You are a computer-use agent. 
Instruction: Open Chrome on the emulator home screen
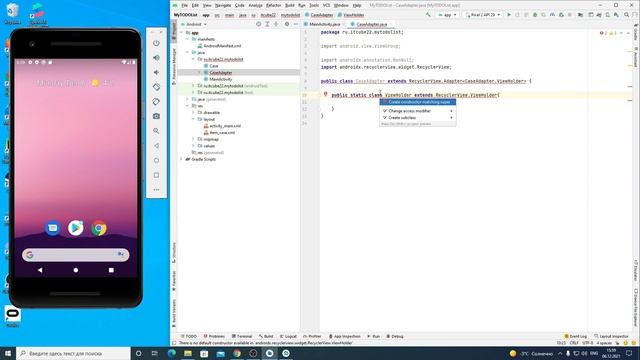coord(99,228)
